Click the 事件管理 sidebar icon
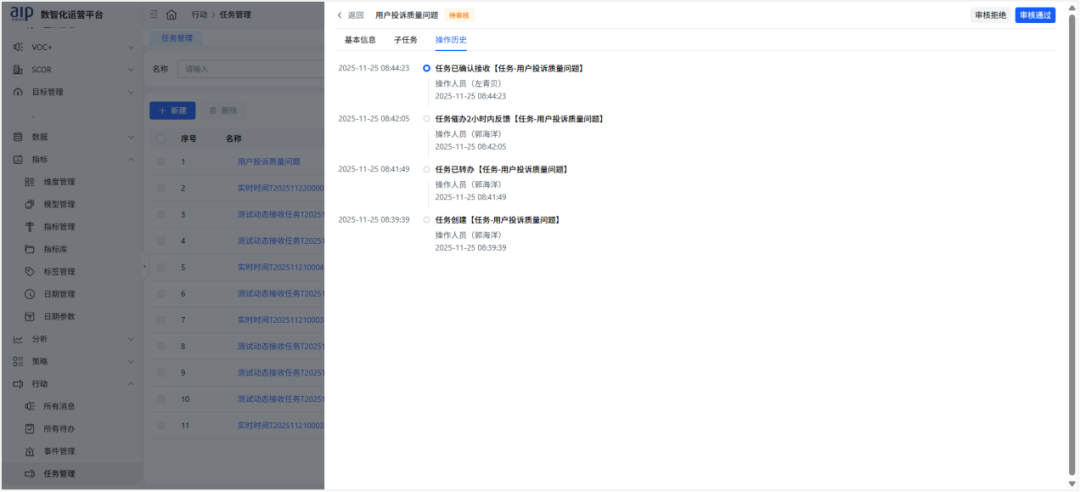1080x492 pixels. click(x=30, y=451)
